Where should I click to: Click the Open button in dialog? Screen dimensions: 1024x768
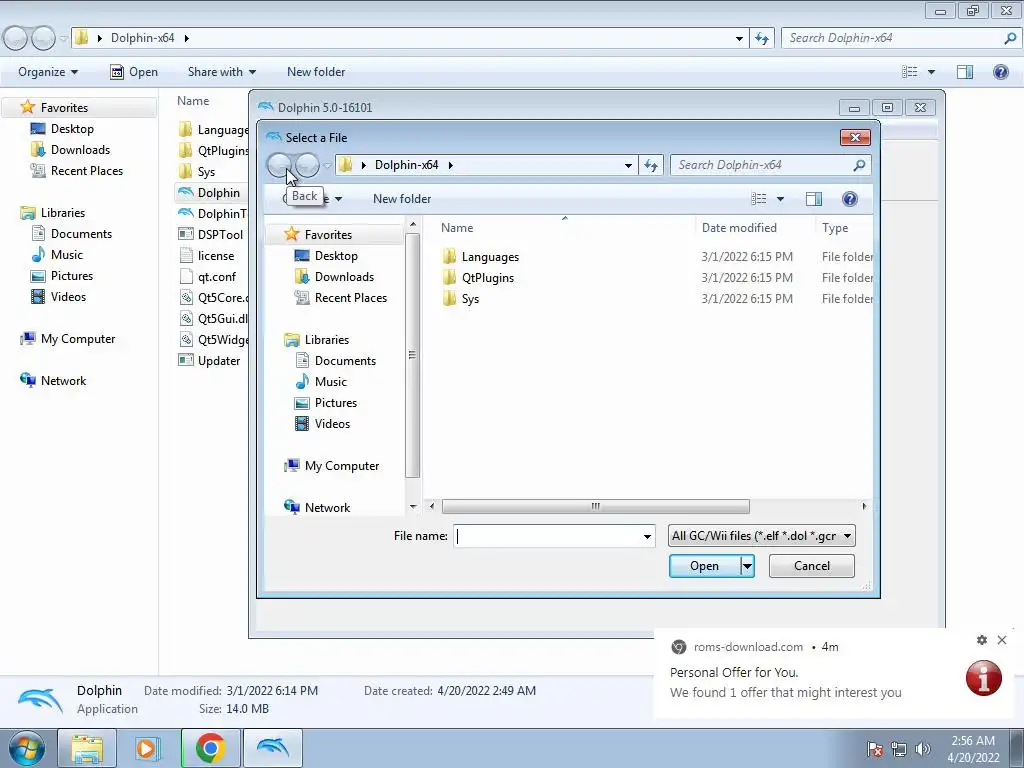point(705,566)
